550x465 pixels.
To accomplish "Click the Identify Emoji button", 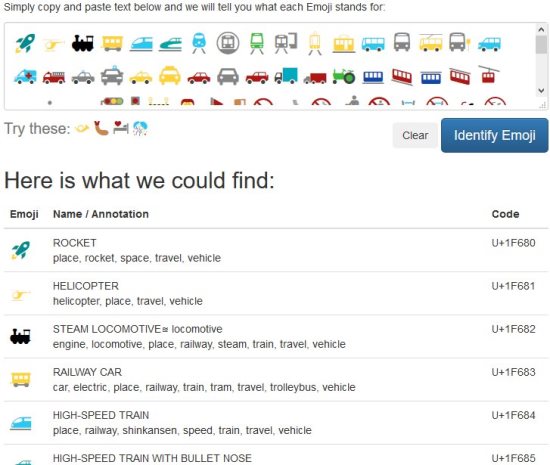I will pos(495,135).
